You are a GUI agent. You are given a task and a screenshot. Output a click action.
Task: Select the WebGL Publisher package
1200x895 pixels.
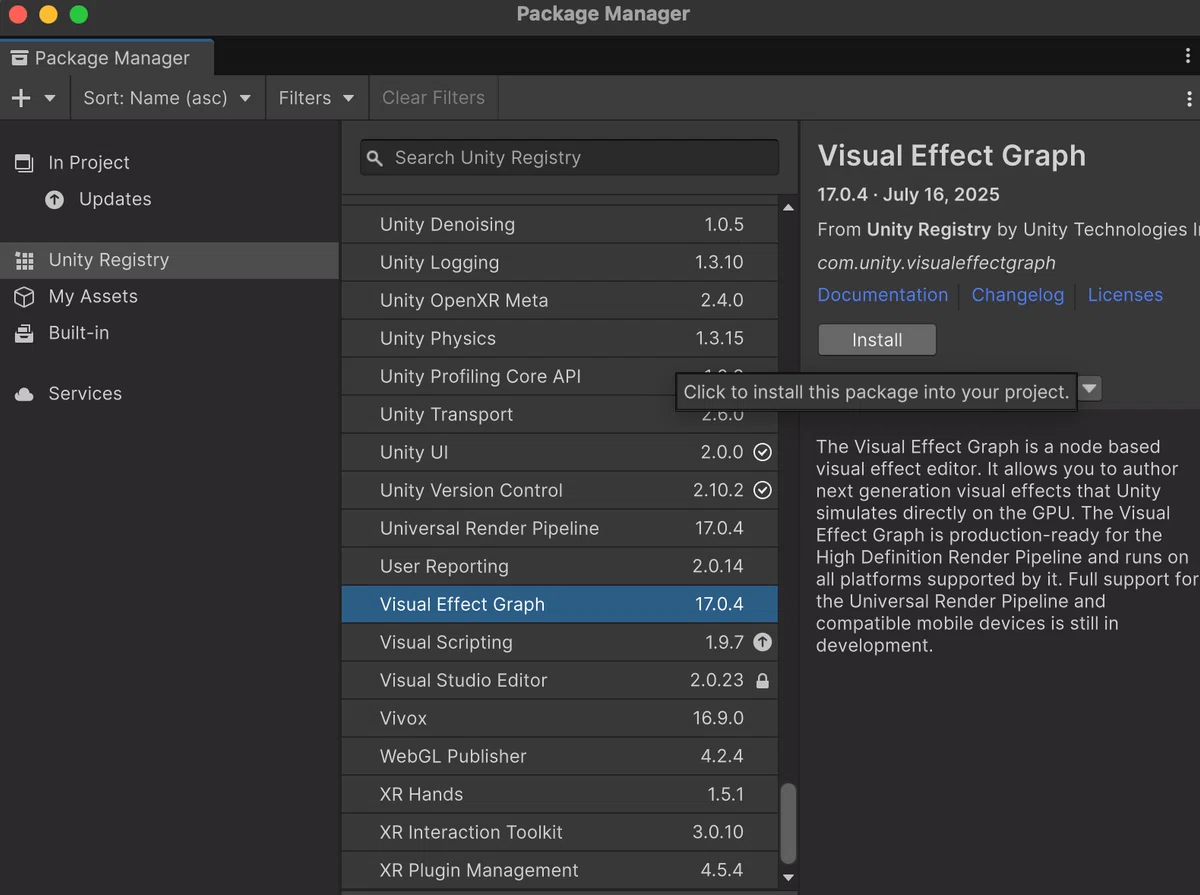click(x=559, y=757)
